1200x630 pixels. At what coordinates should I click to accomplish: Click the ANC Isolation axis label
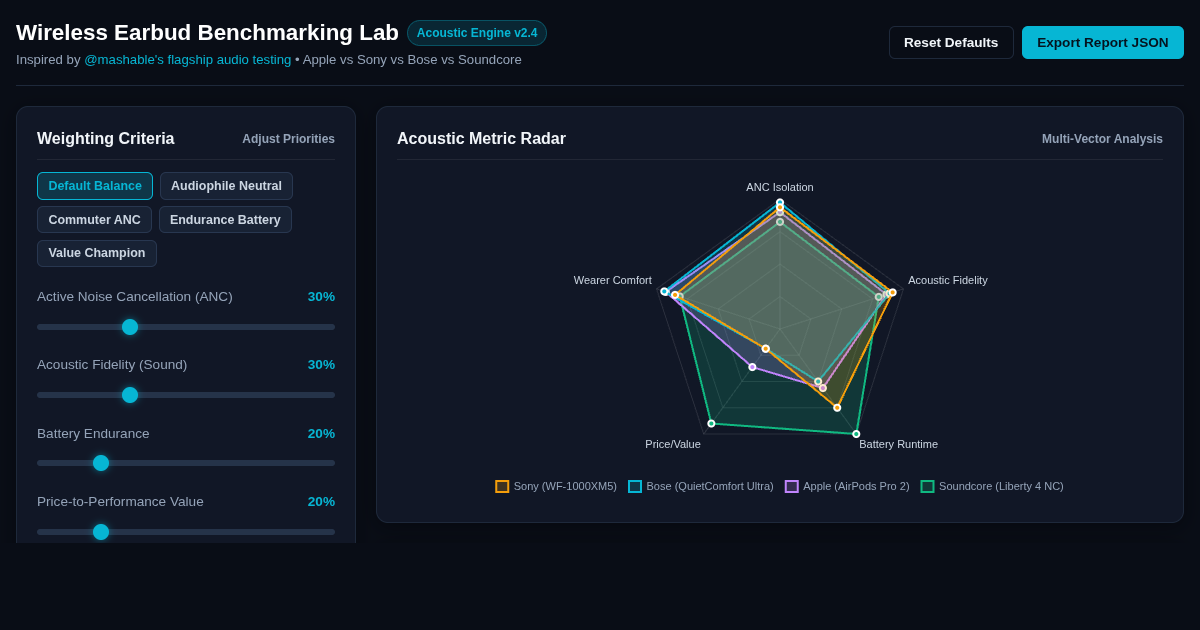click(780, 187)
